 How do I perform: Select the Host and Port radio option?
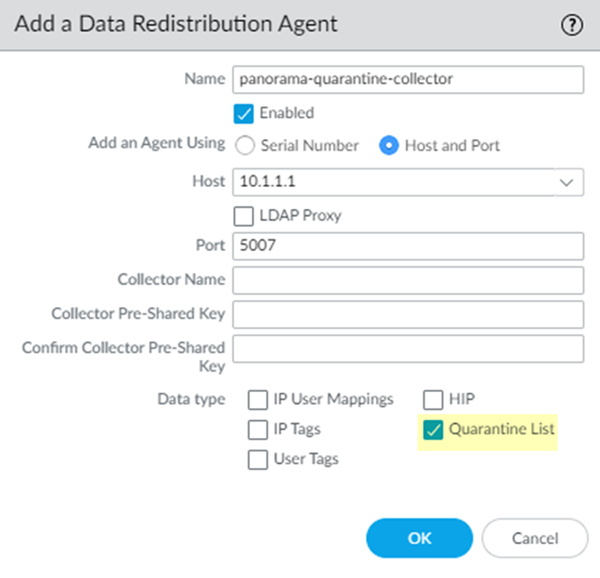pos(389,145)
